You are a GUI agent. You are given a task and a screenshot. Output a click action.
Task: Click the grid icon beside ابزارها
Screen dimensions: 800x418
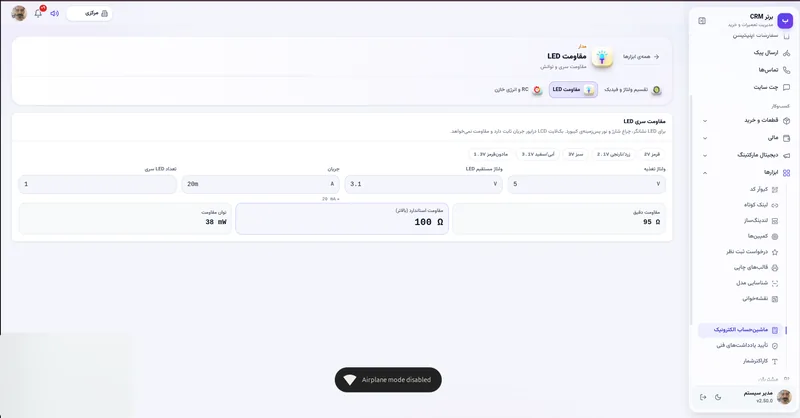[x=786, y=173]
